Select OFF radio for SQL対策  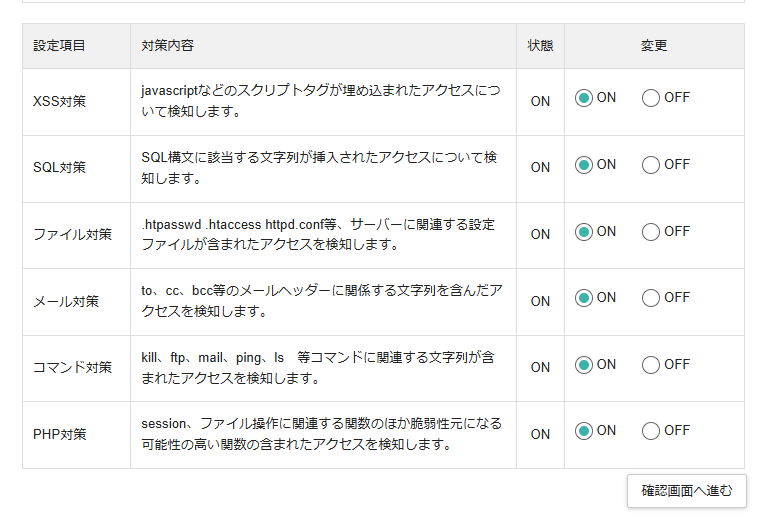click(x=651, y=165)
